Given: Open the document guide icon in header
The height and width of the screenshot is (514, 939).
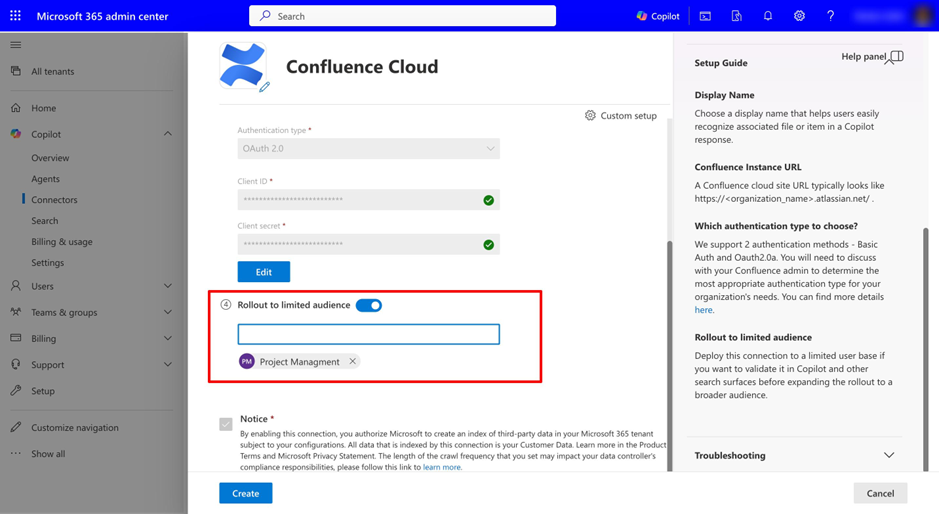Looking at the screenshot, I should (737, 16).
